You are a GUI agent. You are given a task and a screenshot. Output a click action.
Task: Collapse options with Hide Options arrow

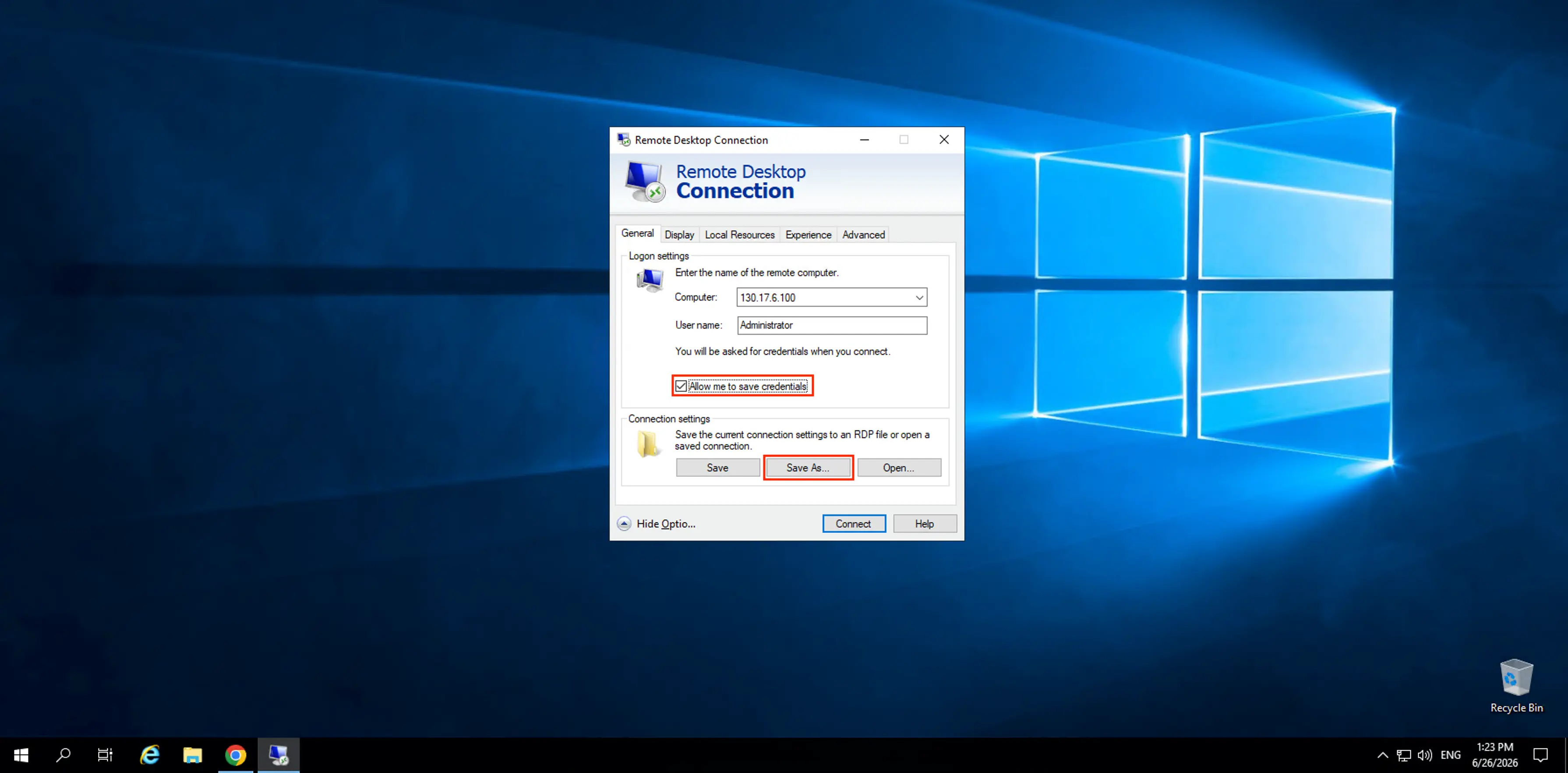tap(624, 524)
